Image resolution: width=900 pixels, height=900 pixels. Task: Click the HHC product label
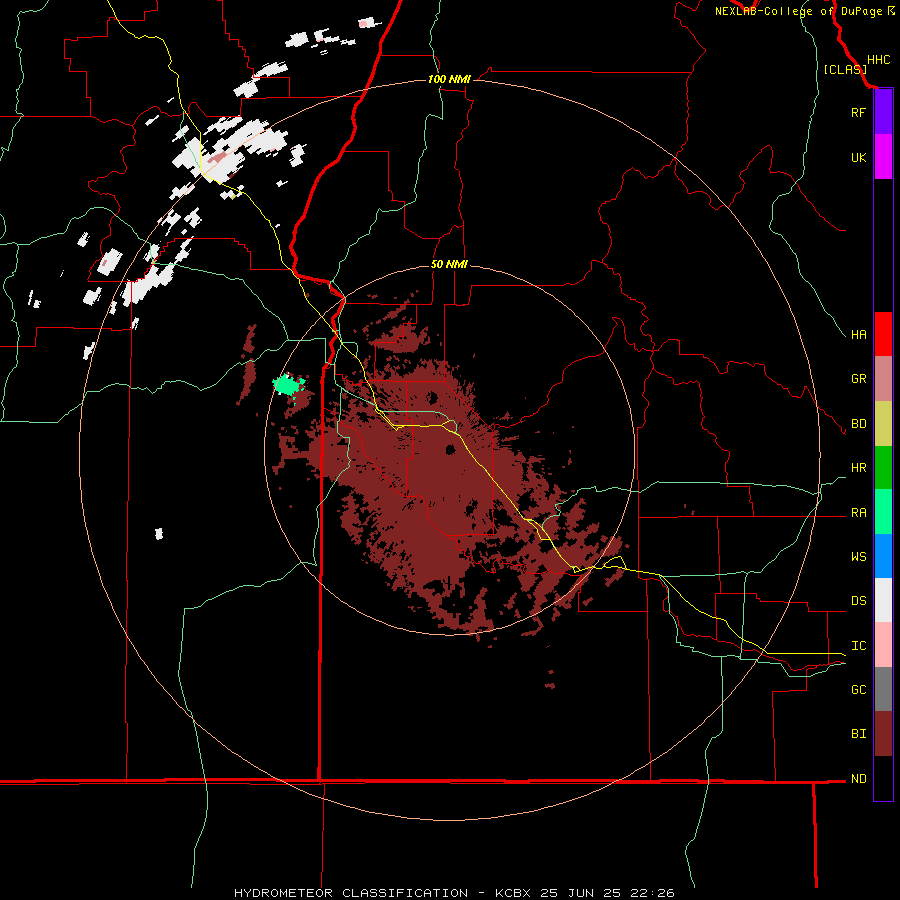click(878, 60)
